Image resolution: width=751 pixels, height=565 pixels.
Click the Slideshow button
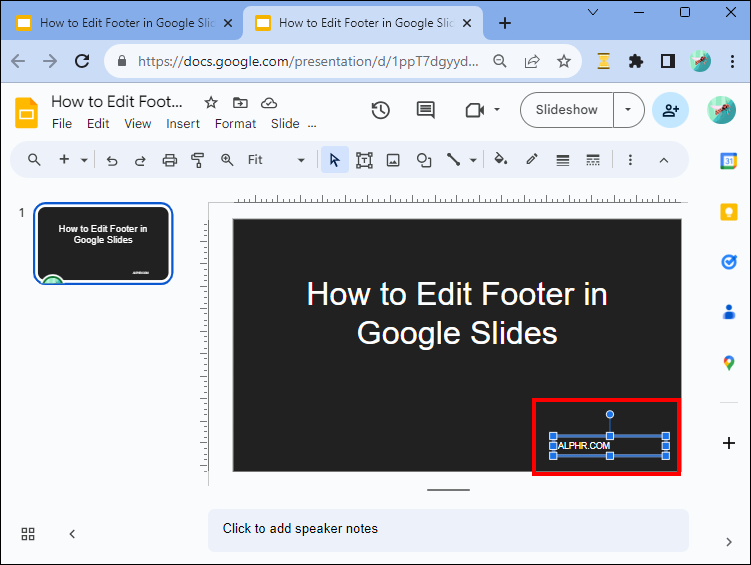pos(566,110)
